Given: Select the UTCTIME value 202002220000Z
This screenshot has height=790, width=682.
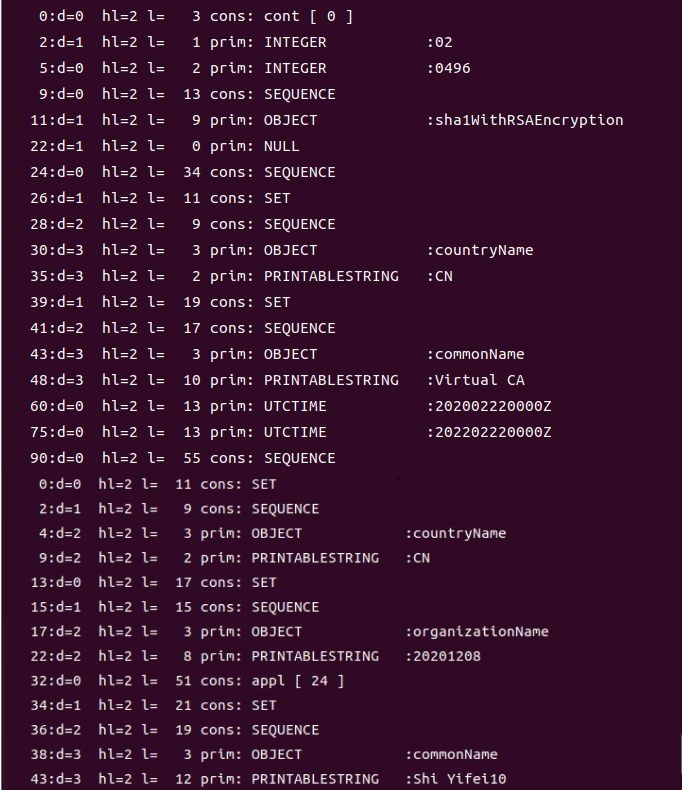Looking at the screenshot, I should [490, 406].
